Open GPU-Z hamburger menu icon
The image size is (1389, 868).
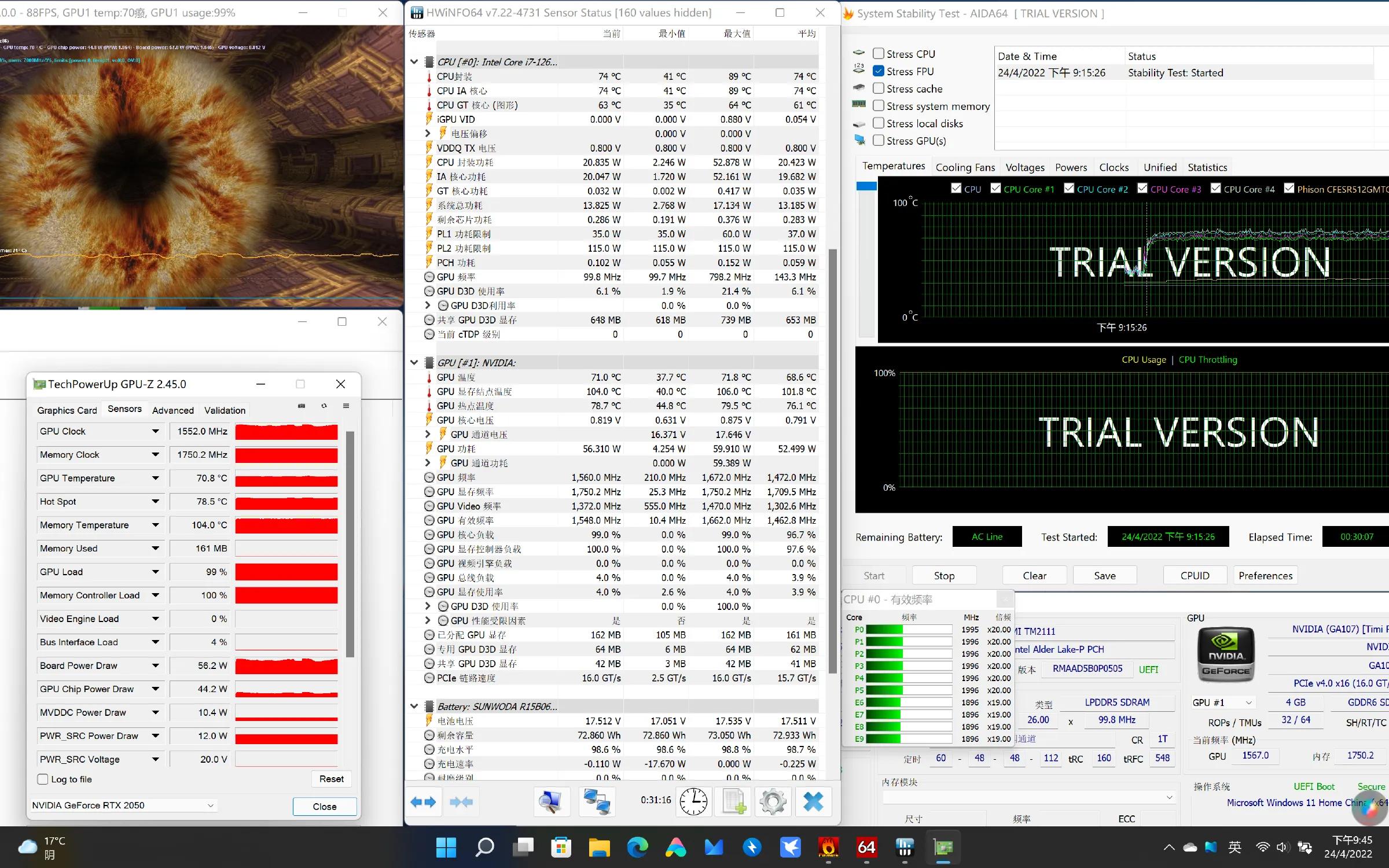pyautogui.click(x=346, y=406)
